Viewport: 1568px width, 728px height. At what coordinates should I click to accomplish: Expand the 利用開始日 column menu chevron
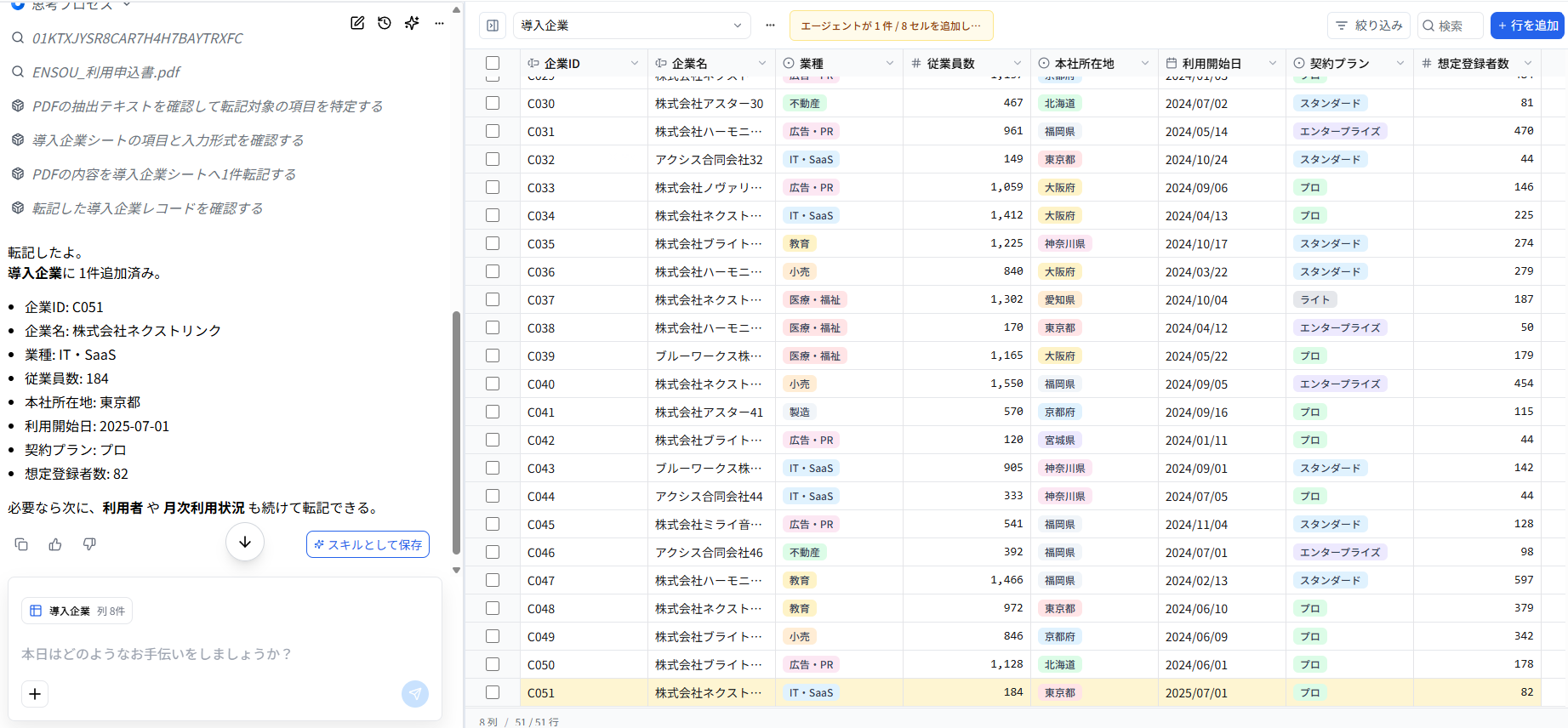[x=1273, y=64]
